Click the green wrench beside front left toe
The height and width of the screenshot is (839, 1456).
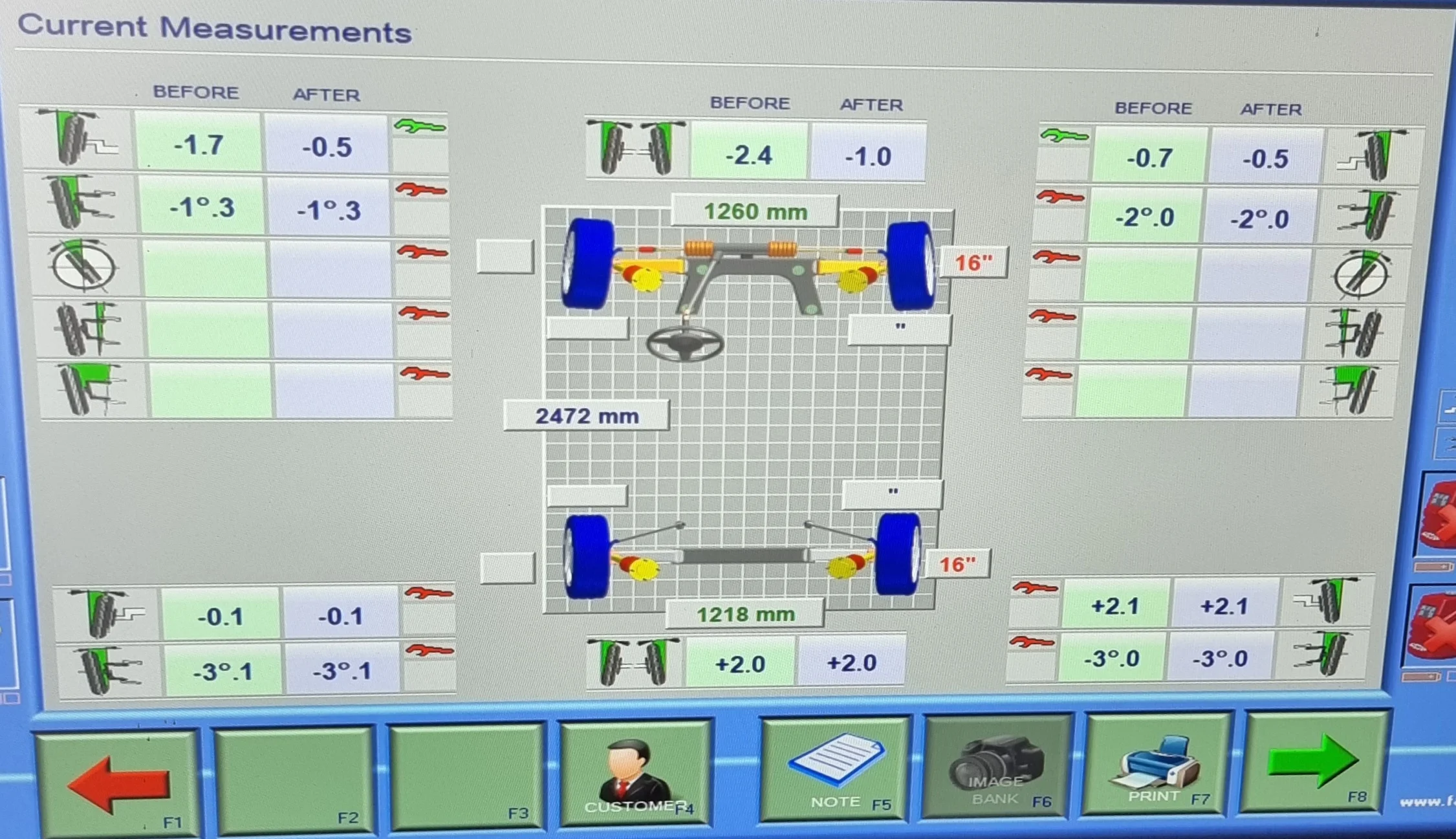420,126
